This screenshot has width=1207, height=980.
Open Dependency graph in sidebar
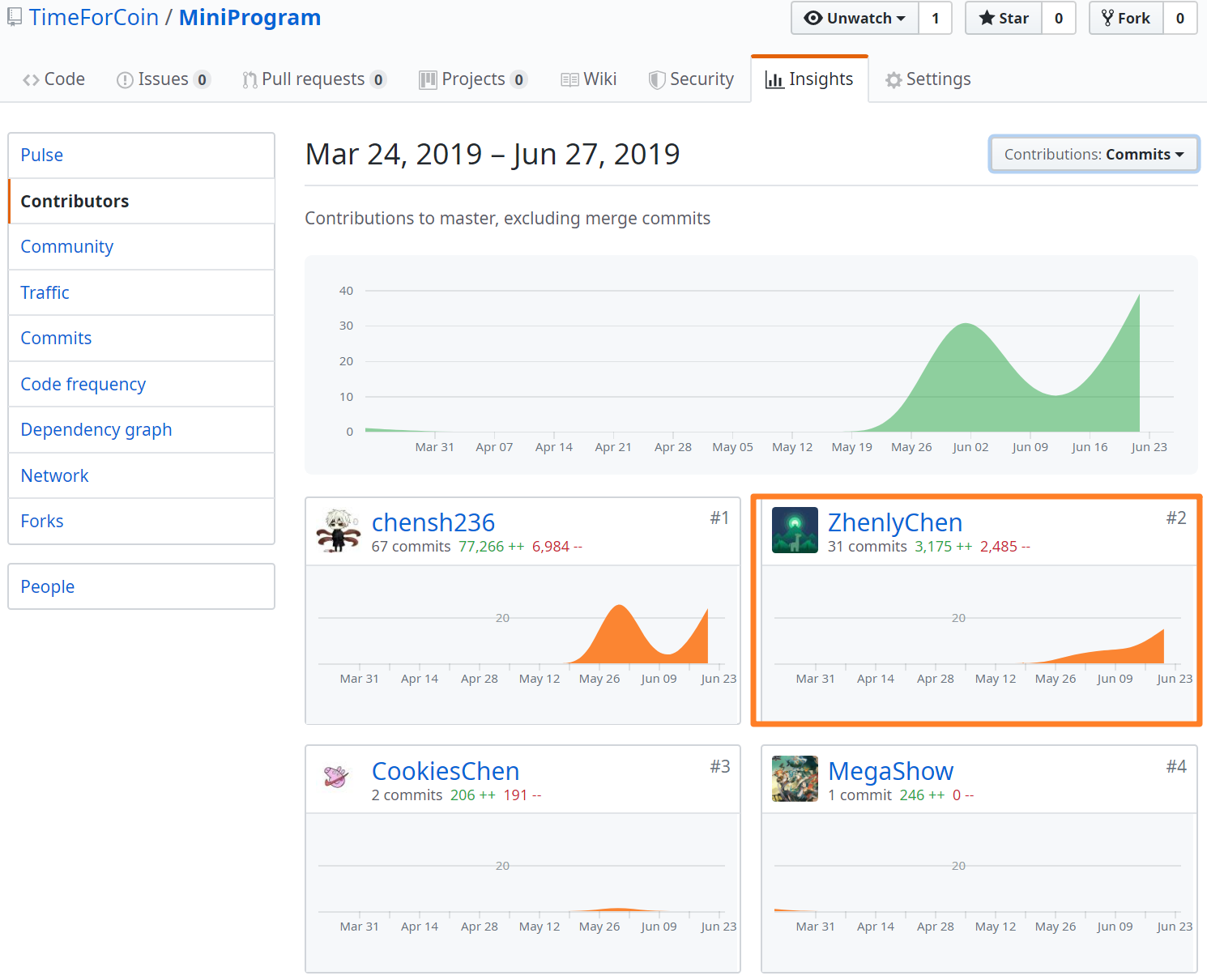tap(141, 430)
